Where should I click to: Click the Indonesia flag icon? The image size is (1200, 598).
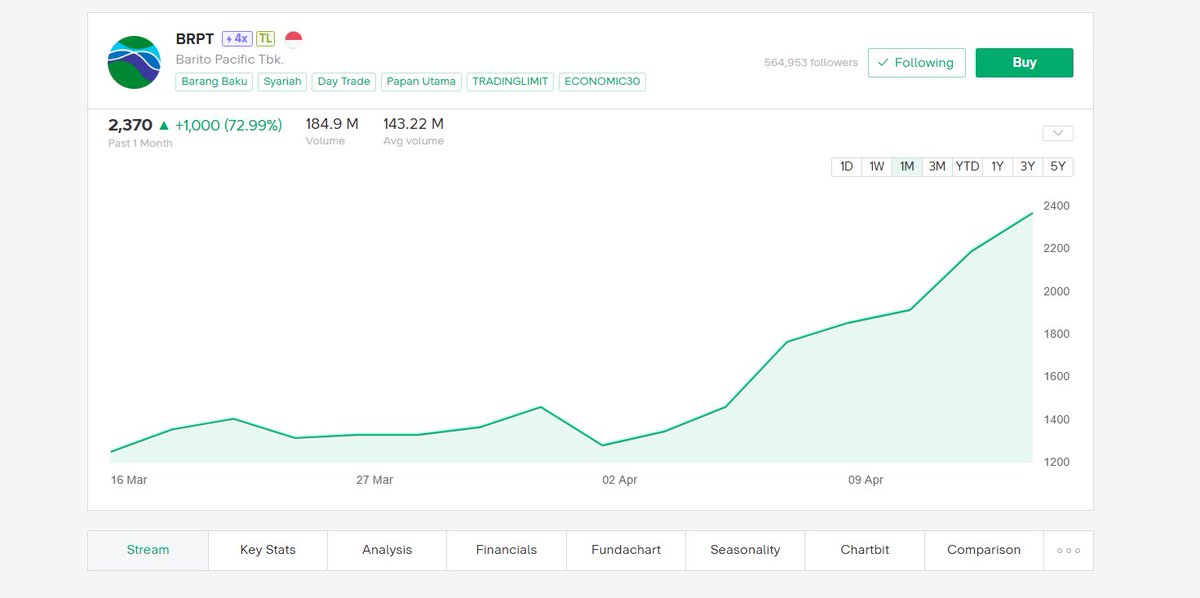(293, 39)
